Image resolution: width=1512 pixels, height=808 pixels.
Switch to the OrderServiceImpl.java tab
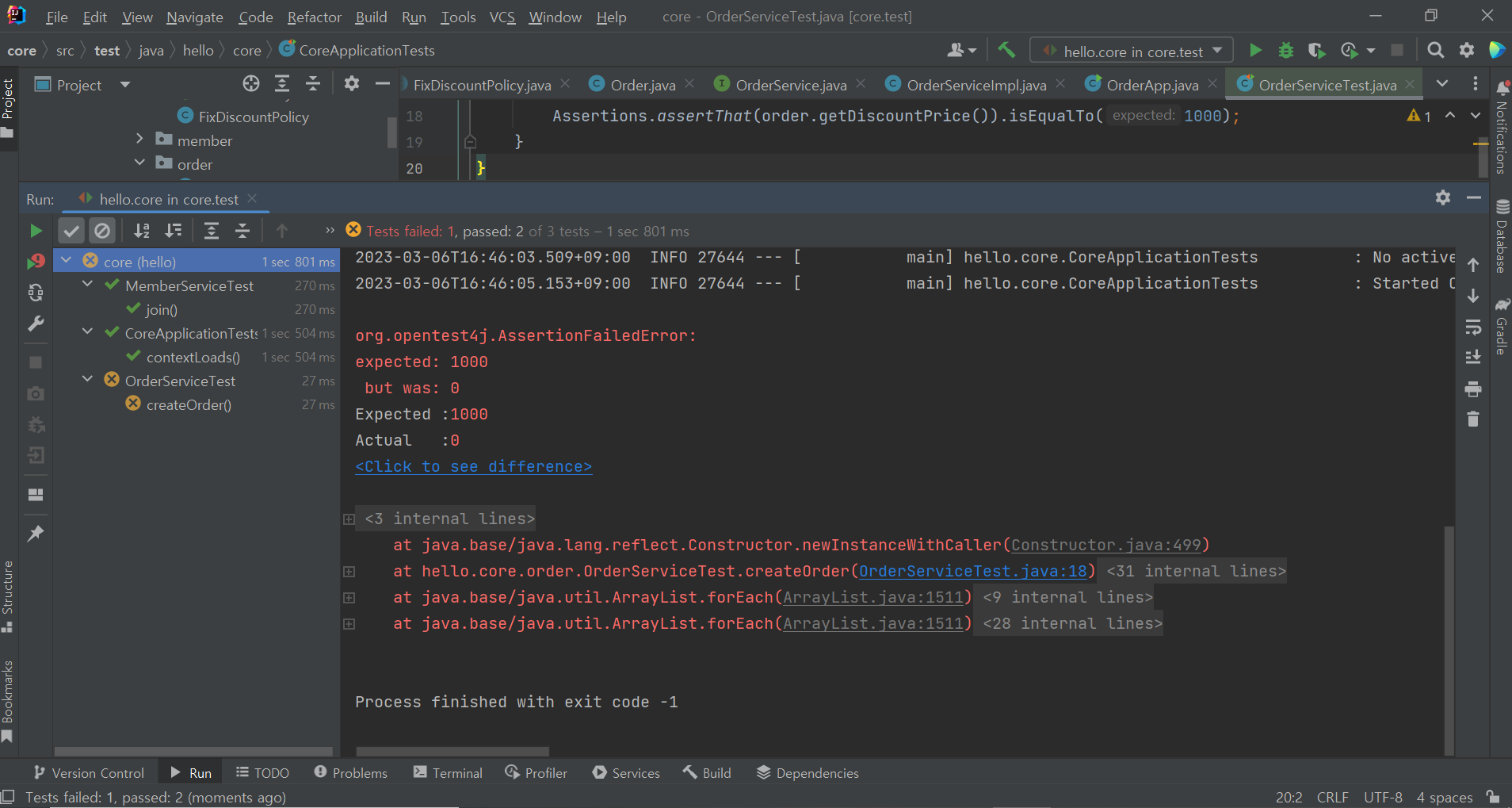point(976,85)
